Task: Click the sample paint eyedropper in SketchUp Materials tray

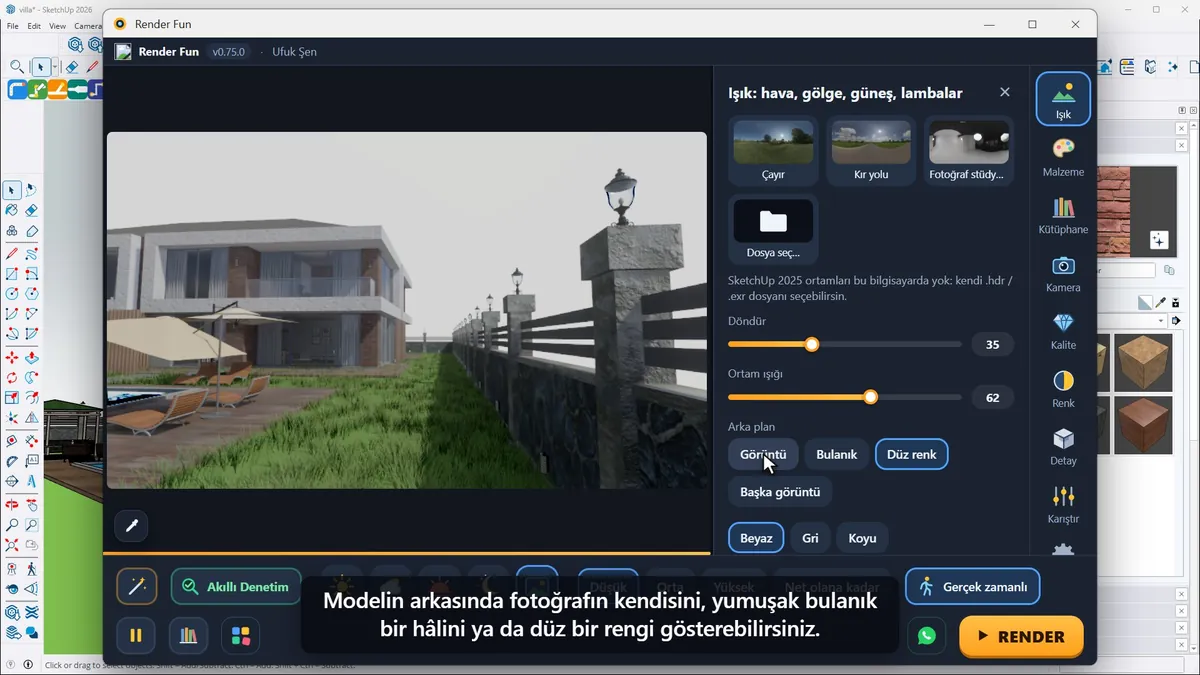Action: 1161,302
